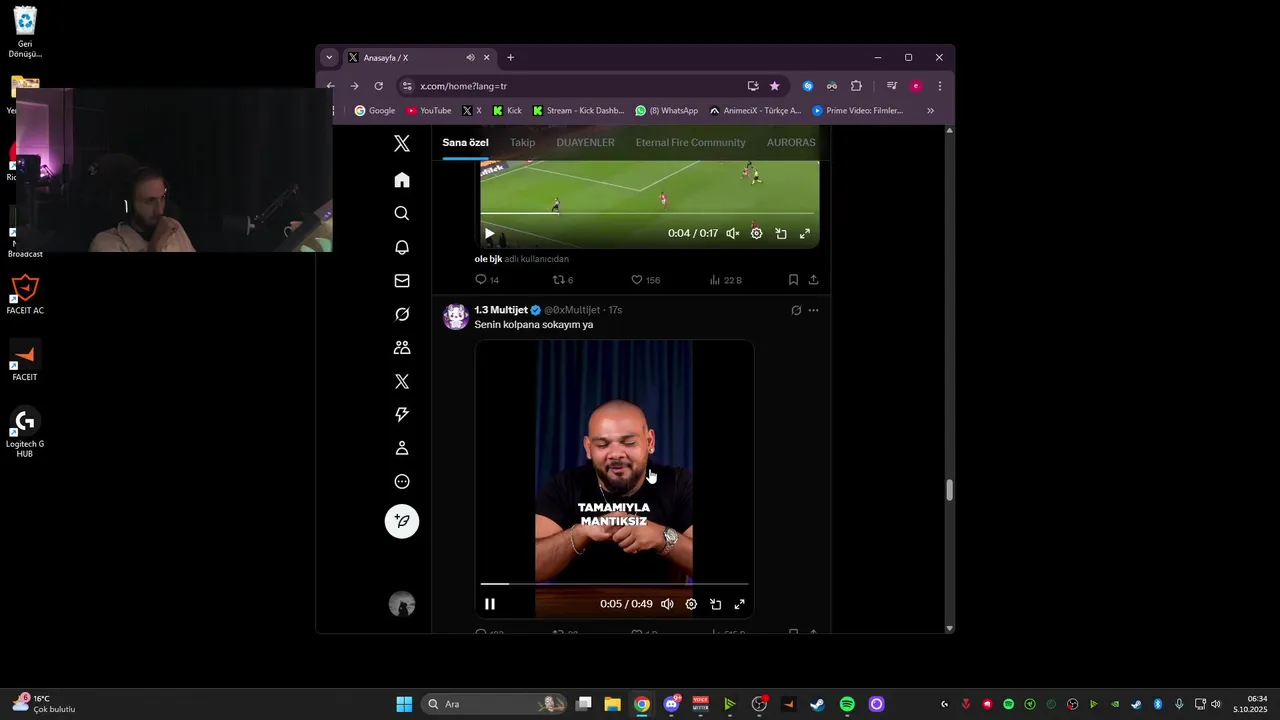This screenshot has height=720, width=1280.
Task: Open the (8) WhatsApp bookmark
Action: (666, 111)
